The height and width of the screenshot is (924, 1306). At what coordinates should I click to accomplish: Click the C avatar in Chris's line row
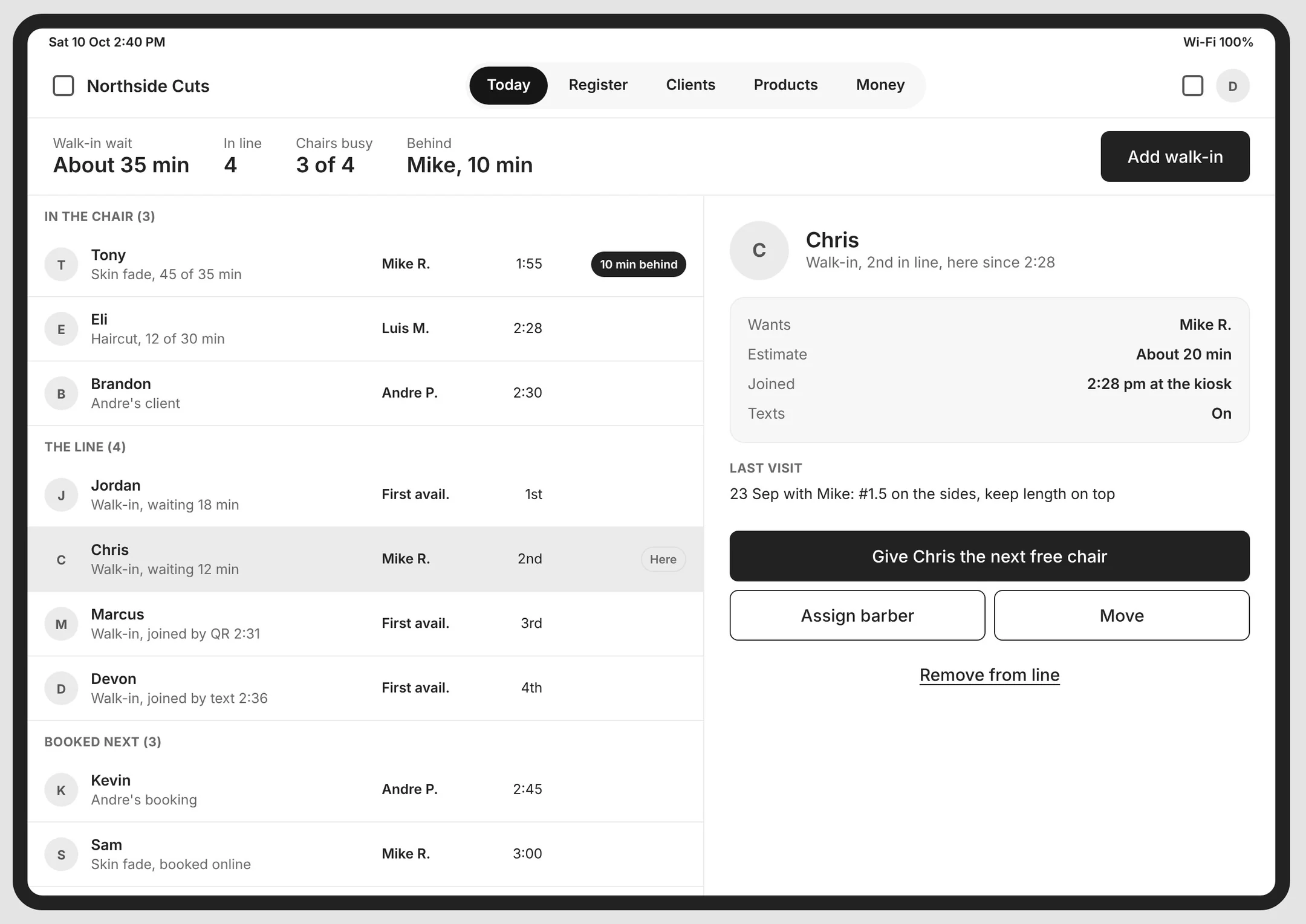61,560
